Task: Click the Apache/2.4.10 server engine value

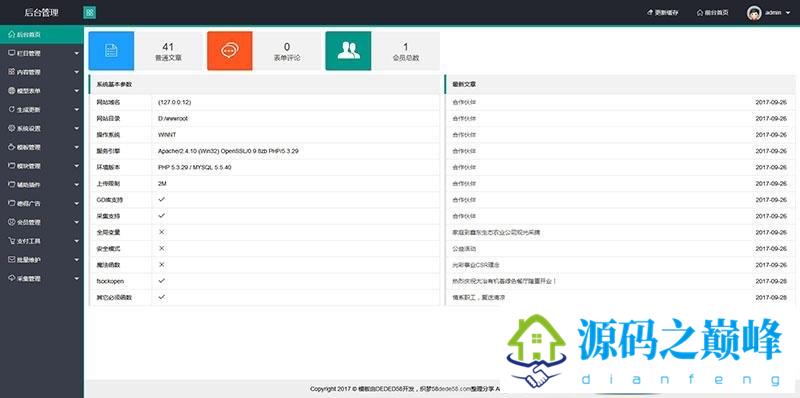Action: tap(229, 151)
